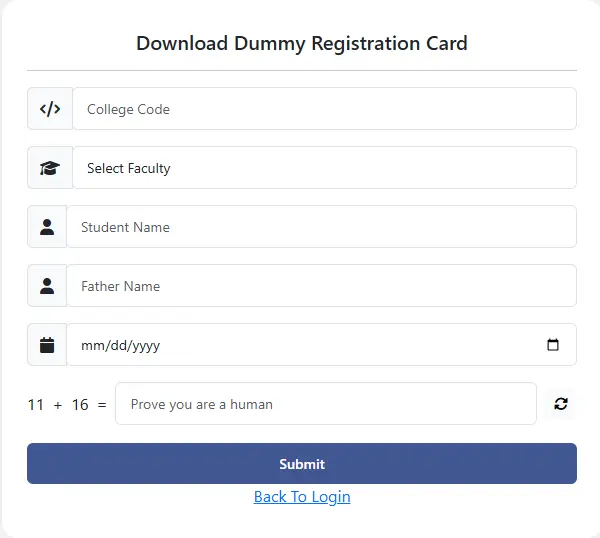The width and height of the screenshot is (600, 538).
Task: Open the Select Faculty dropdown
Action: tap(324, 168)
